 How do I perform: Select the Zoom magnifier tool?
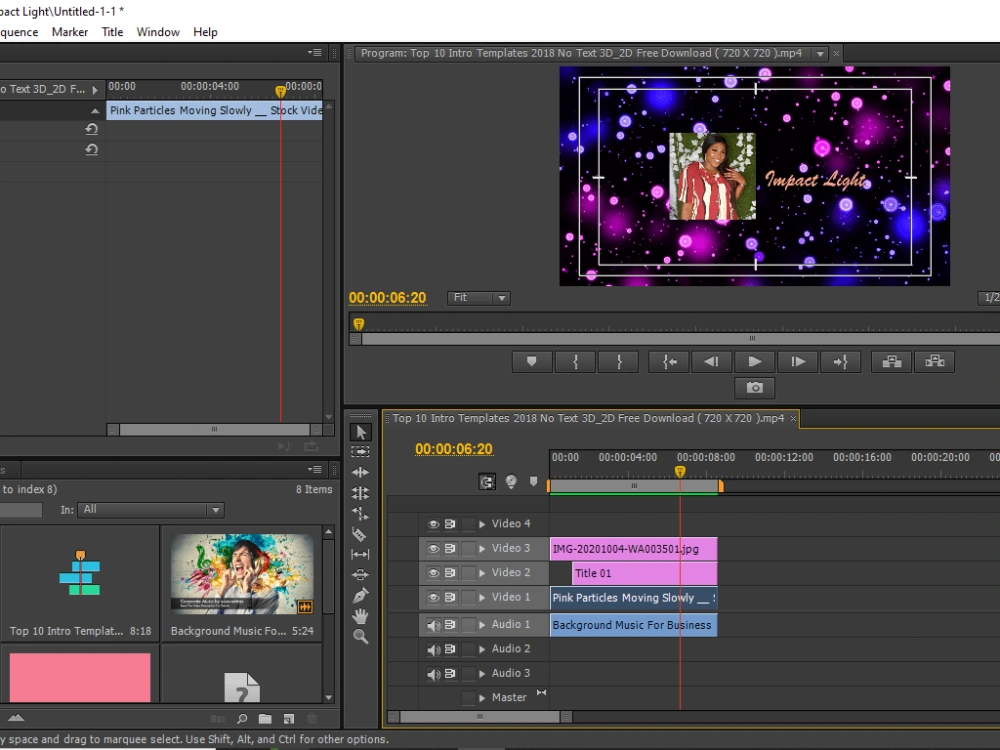point(360,636)
